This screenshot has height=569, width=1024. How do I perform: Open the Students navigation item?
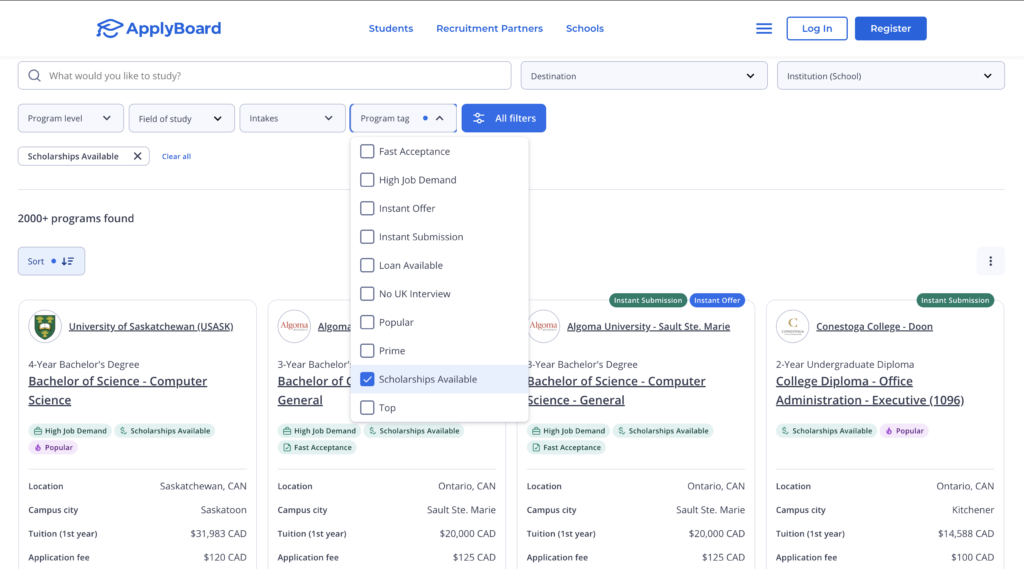[x=390, y=29]
